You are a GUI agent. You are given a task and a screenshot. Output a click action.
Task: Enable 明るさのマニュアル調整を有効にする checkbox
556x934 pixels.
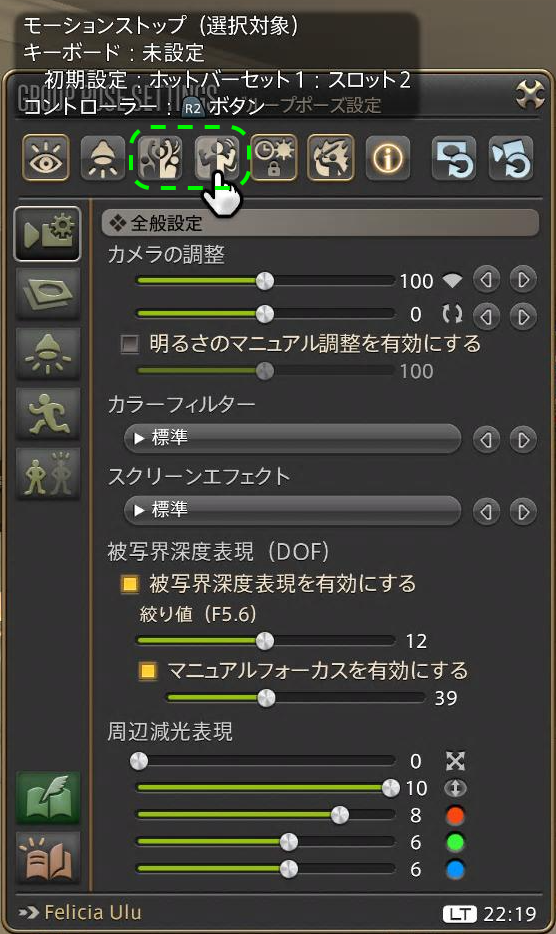coord(129,344)
